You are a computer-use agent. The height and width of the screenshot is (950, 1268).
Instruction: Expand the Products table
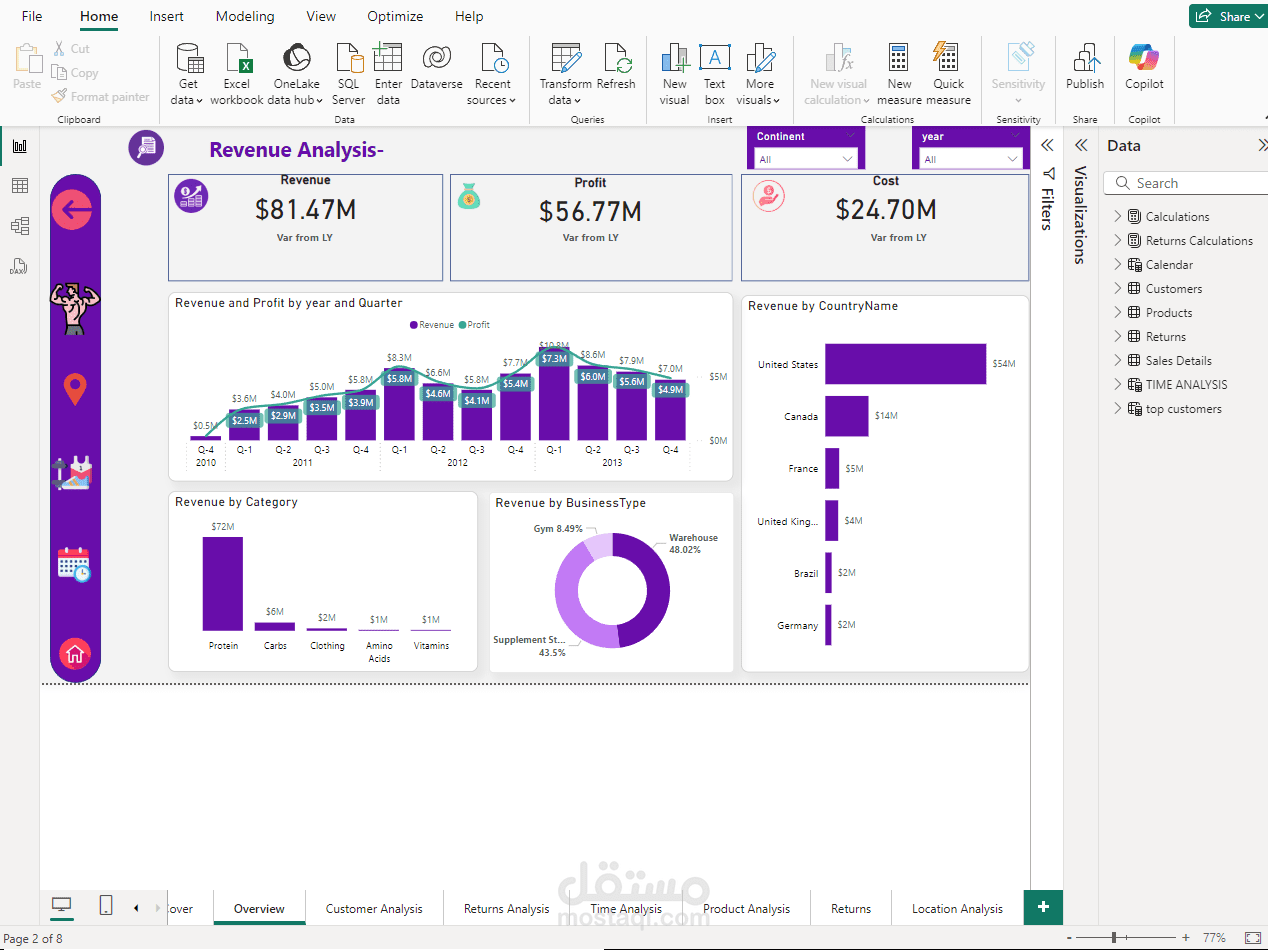[1118, 312]
